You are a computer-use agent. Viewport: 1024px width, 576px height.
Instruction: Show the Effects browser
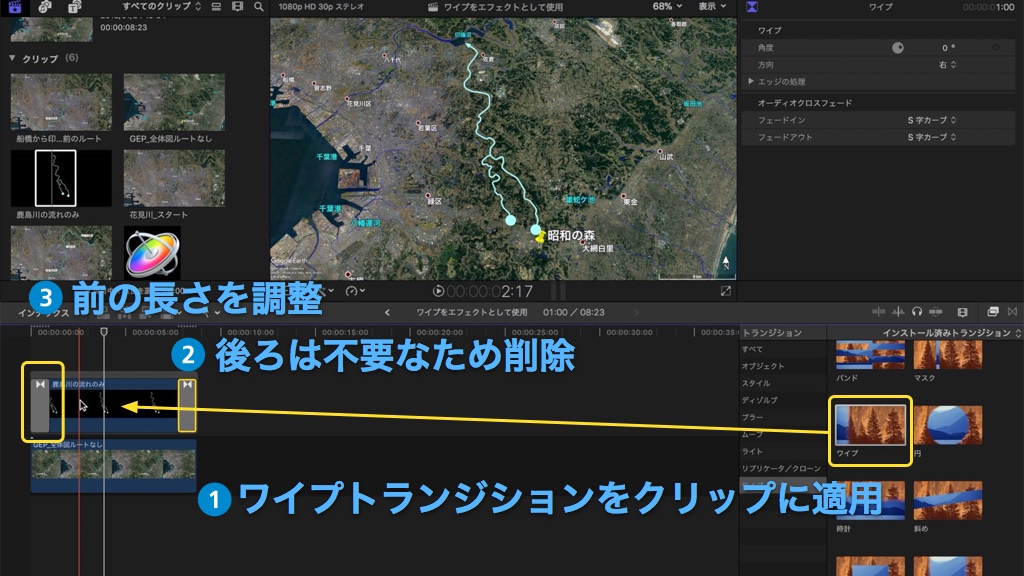993,312
